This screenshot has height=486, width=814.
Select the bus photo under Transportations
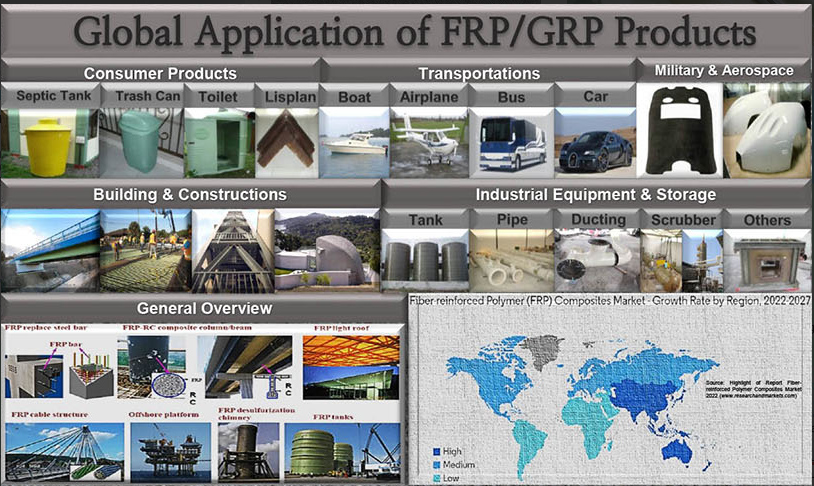pyautogui.click(x=510, y=143)
